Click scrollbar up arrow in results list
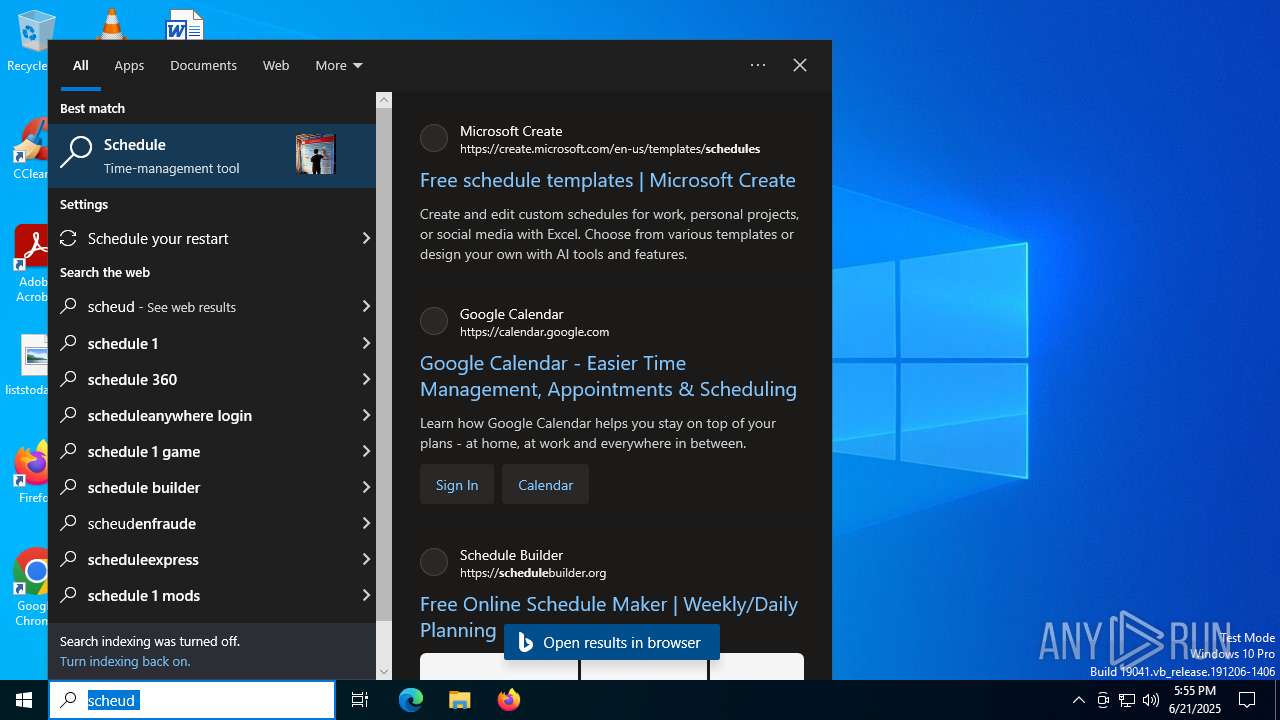Screen dimensions: 1280x720 click(384, 100)
